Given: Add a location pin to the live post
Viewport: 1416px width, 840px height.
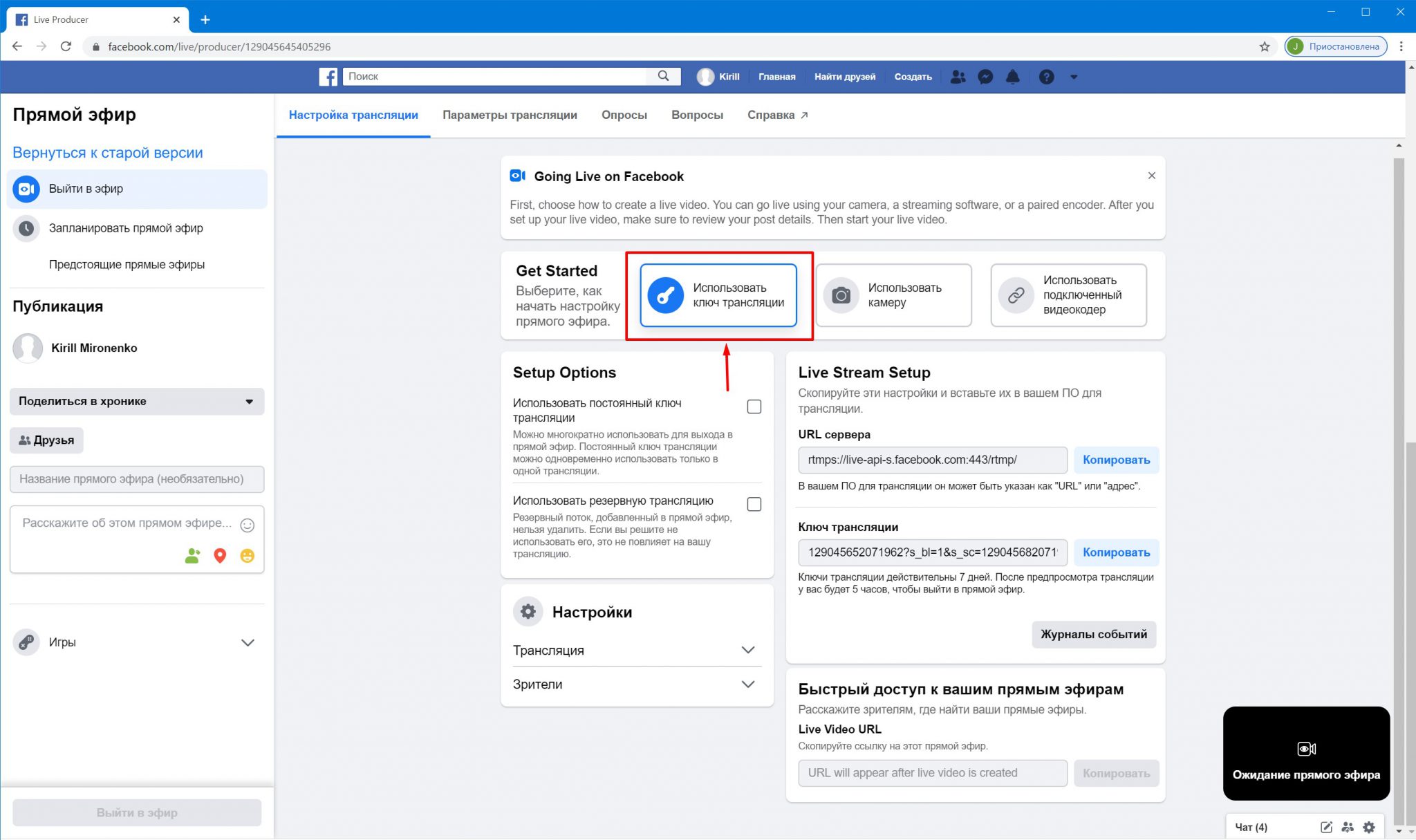Looking at the screenshot, I should pyautogui.click(x=219, y=556).
